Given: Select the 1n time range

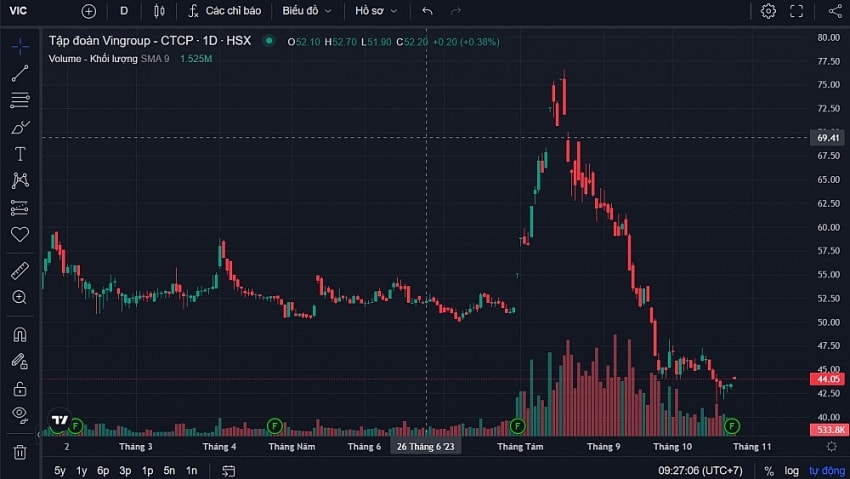Looking at the screenshot, I should (191, 470).
